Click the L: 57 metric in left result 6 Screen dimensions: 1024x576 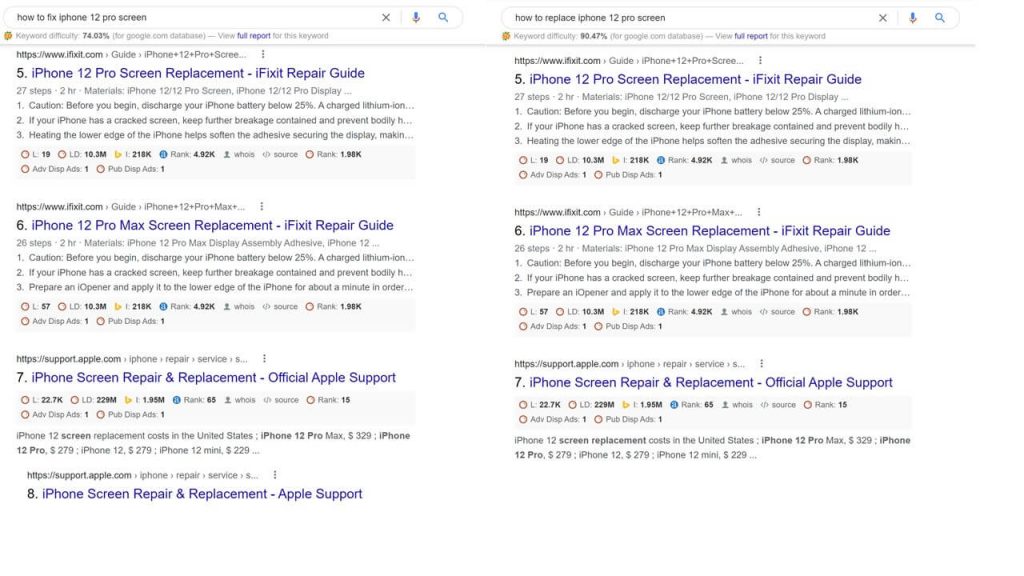point(36,306)
